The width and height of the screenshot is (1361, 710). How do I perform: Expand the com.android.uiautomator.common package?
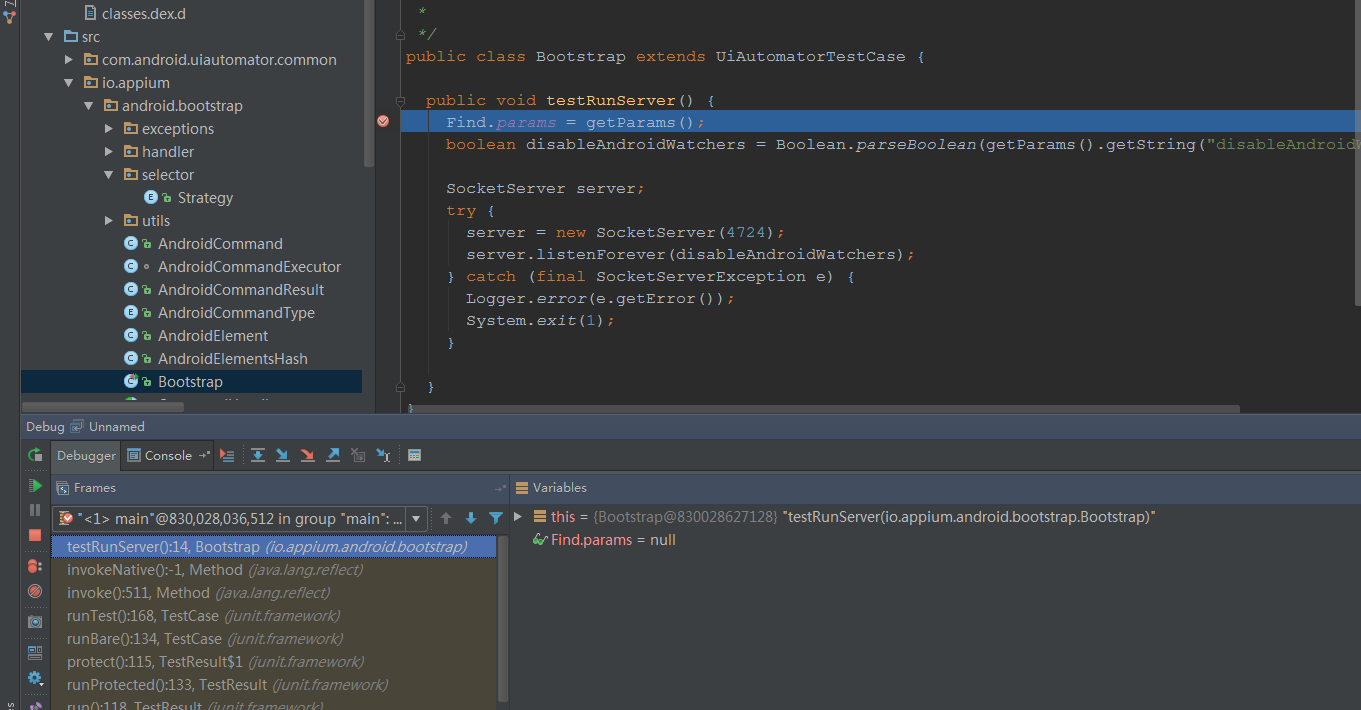69,60
